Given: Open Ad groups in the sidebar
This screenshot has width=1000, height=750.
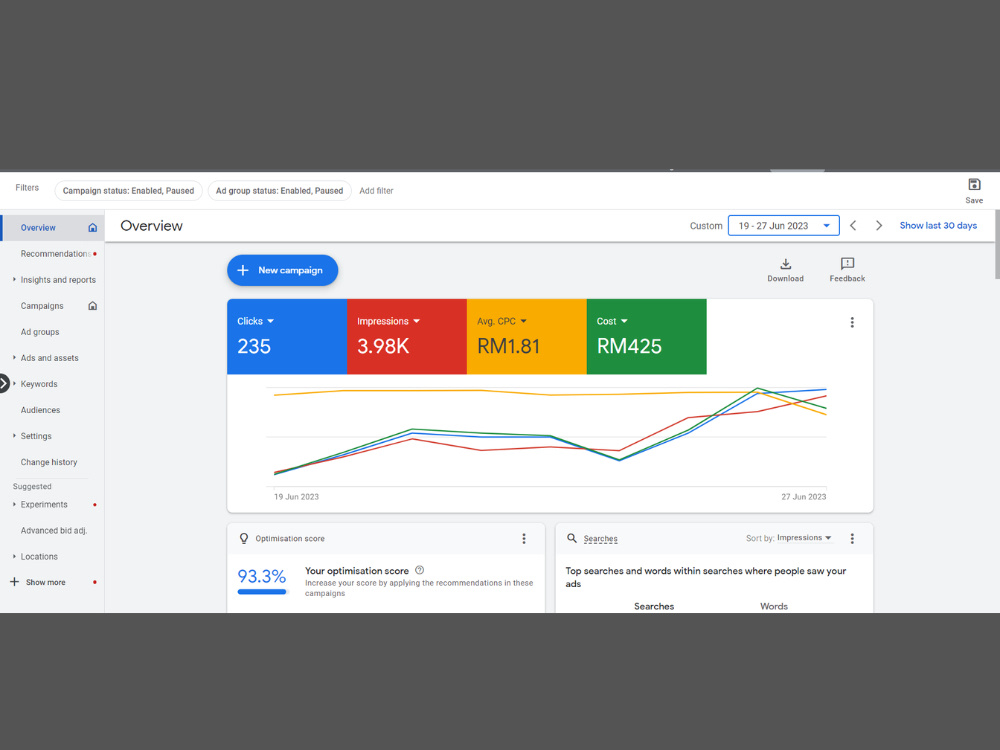Looking at the screenshot, I should [40, 332].
